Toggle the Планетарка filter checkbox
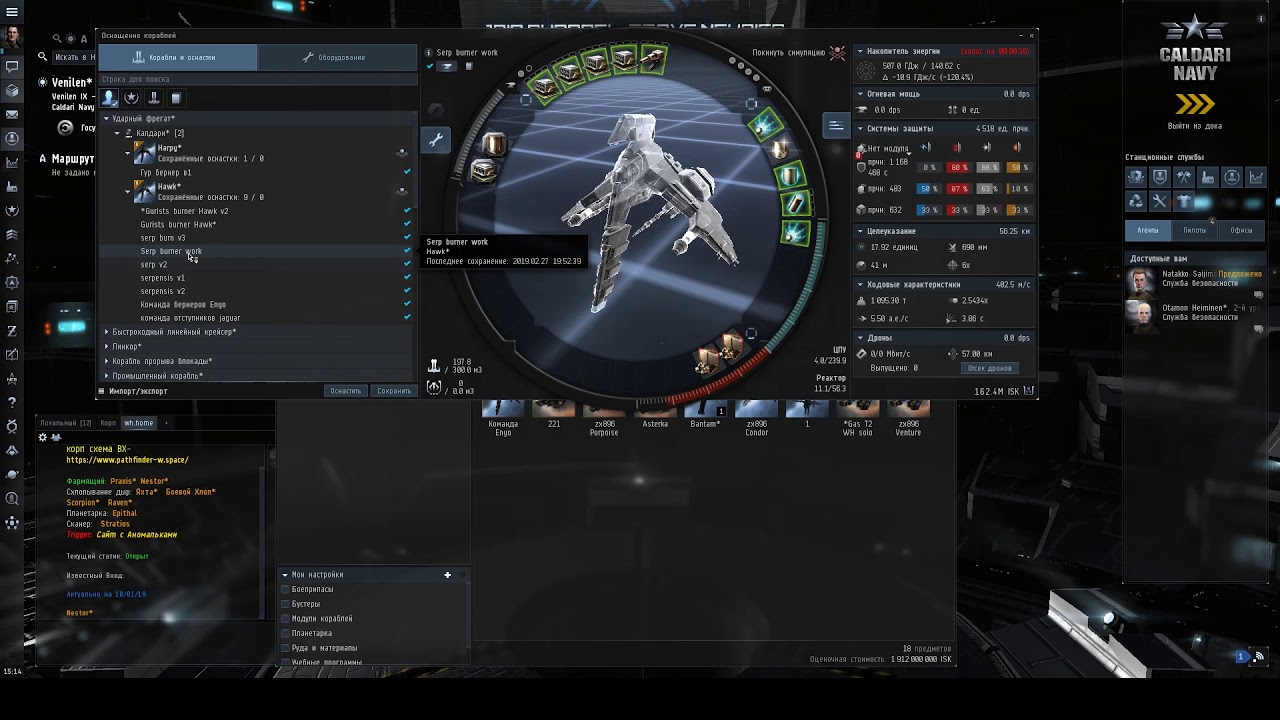This screenshot has width=1280, height=720. (285, 633)
